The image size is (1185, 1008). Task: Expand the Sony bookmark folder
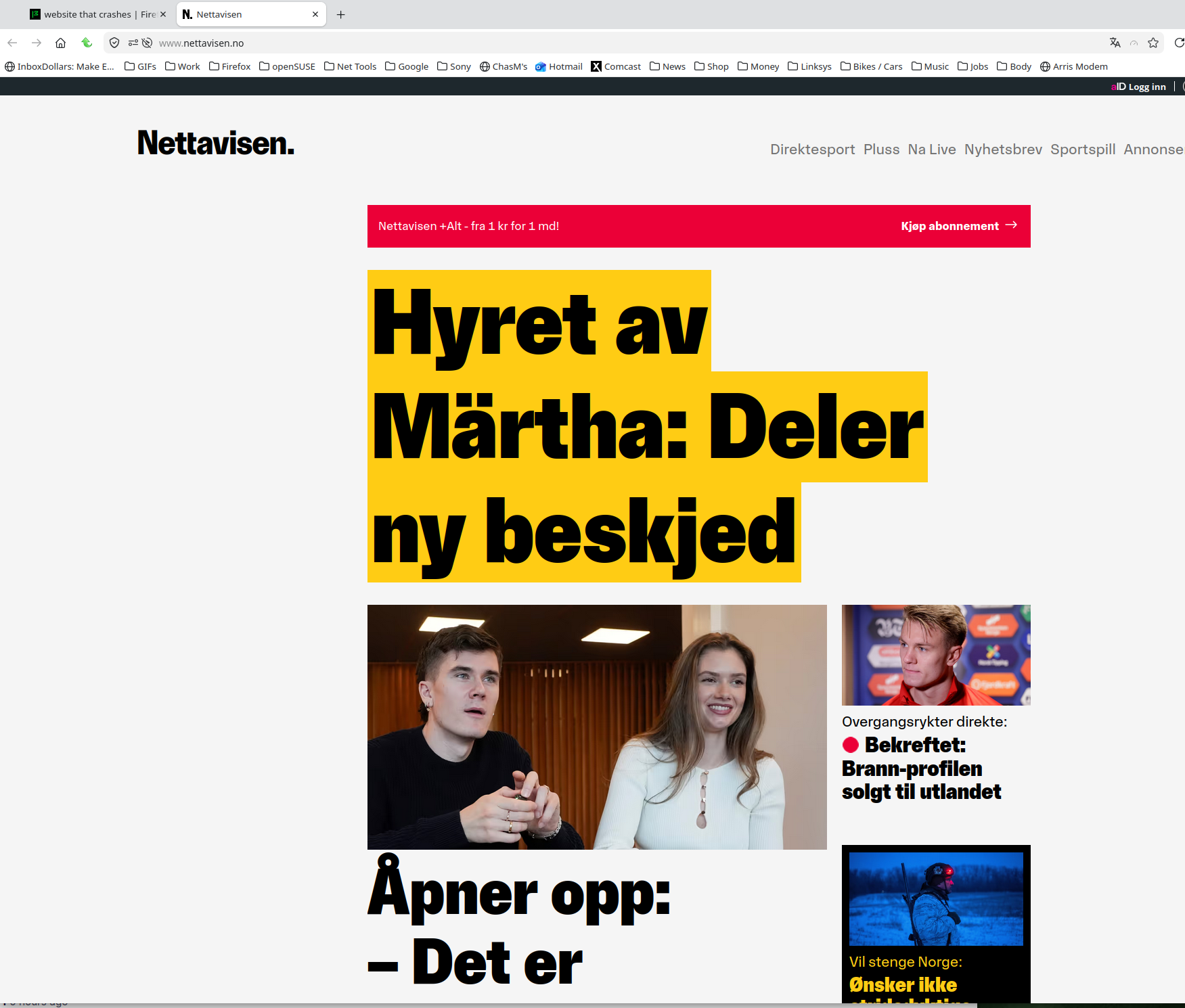tap(454, 66)
